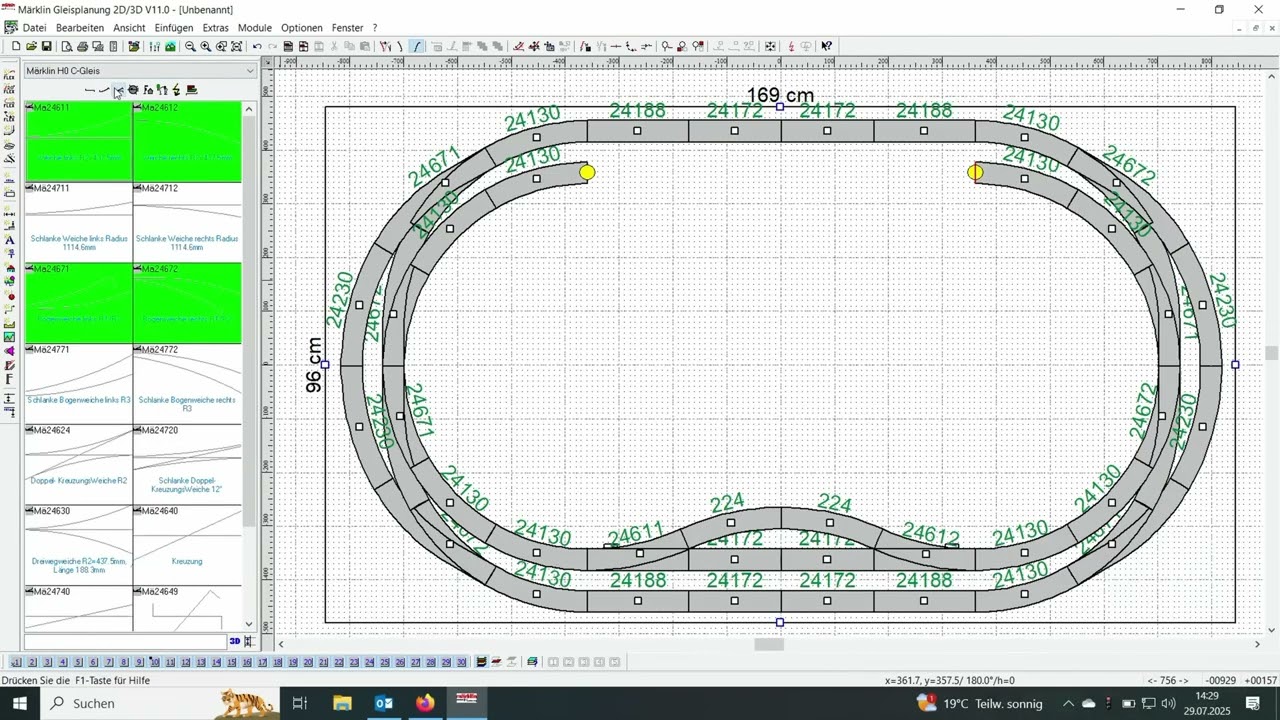This screenshot has width=1280, height=720.
Task: Show hidden icons in system tray
Action: (x=1069, y=703)
